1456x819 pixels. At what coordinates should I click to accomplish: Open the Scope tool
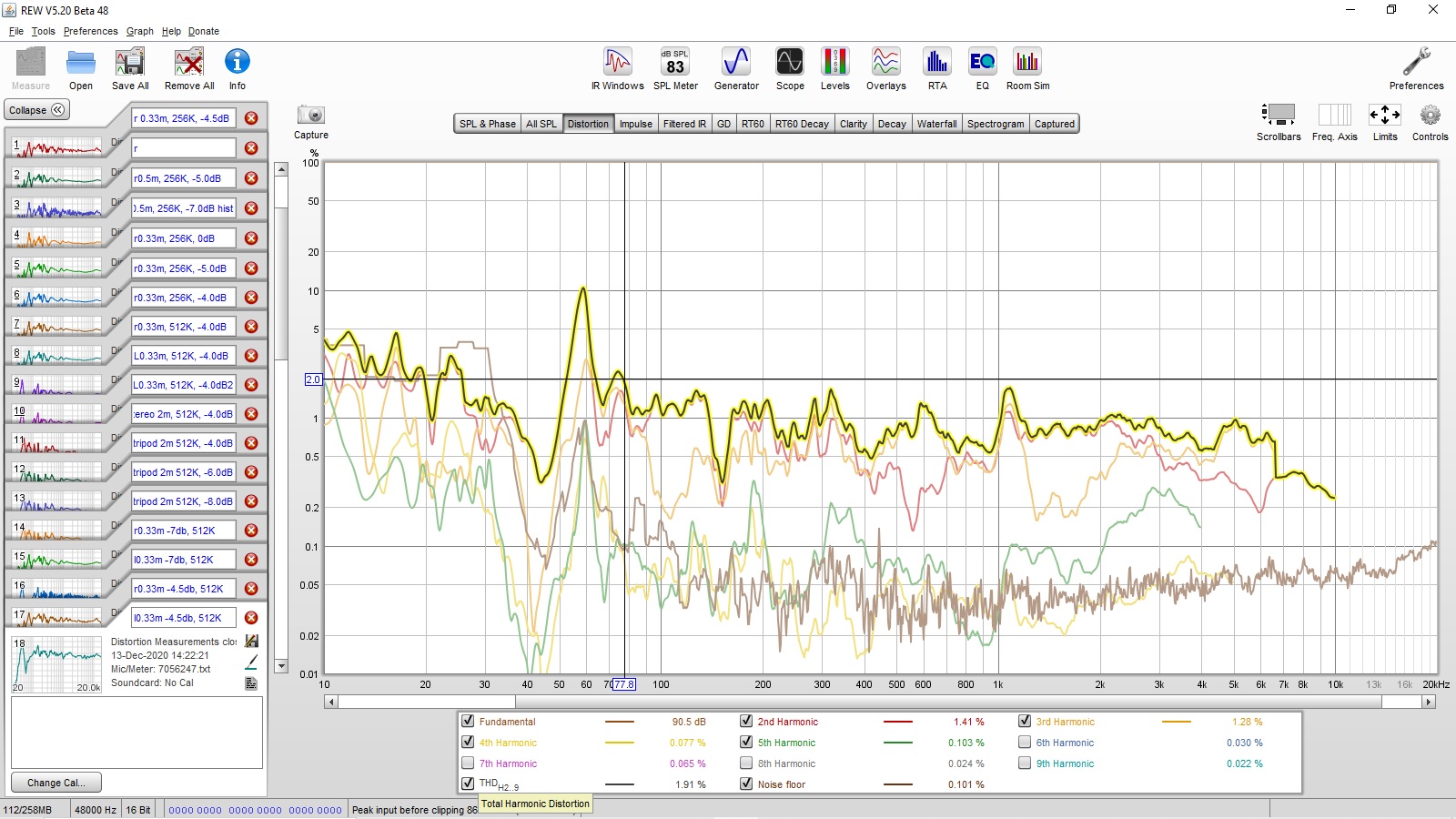790,62
